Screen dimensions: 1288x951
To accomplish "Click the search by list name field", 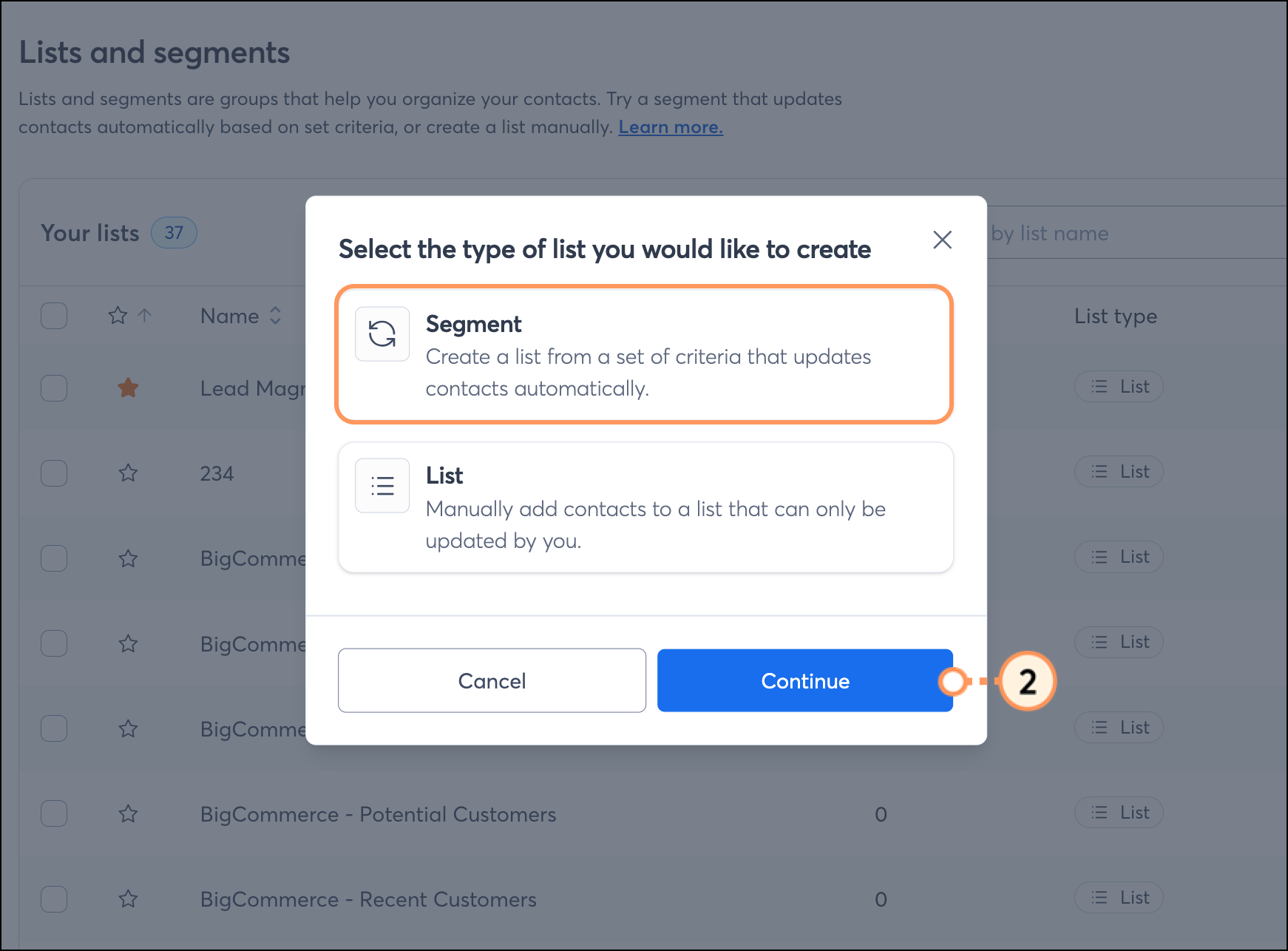I will tap(1131, 234).
